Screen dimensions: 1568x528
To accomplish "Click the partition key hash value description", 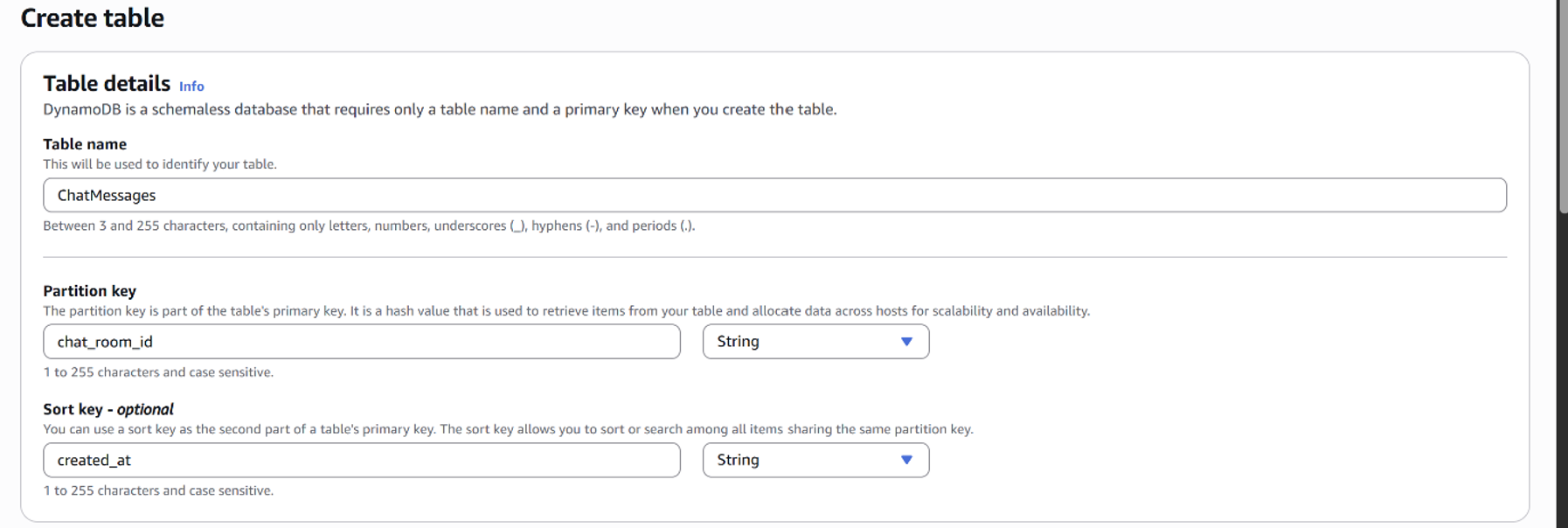I will (566, 311).
